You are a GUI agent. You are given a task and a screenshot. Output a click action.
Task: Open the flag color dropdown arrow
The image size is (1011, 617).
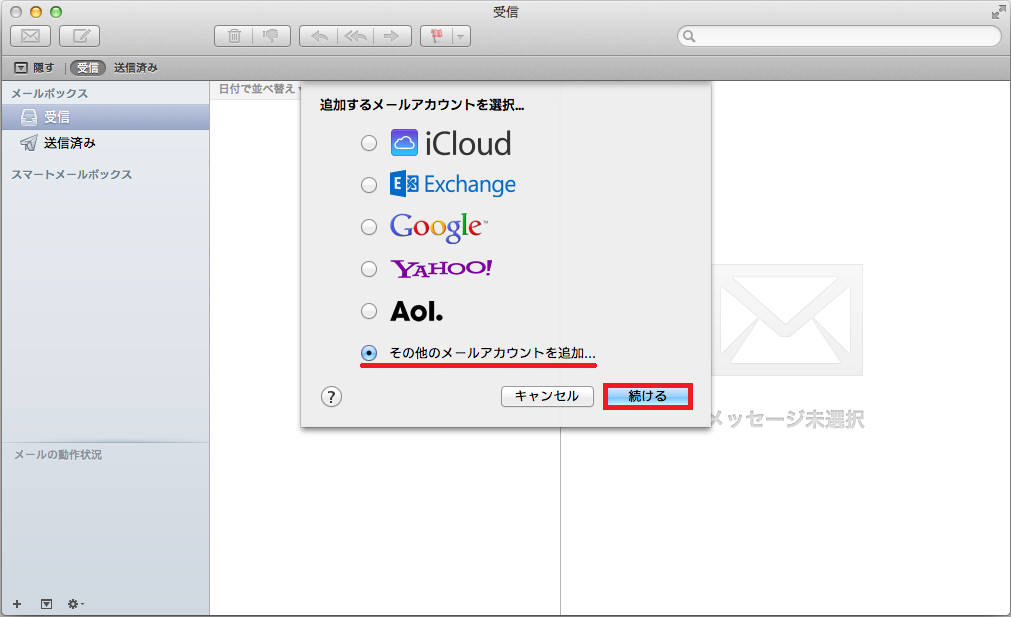[460, 36]
